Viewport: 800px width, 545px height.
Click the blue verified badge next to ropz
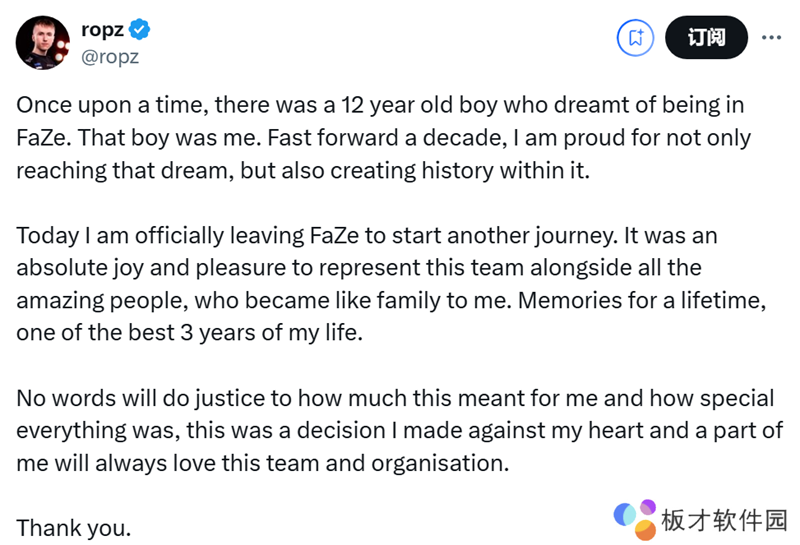click(x=140, y=30)
